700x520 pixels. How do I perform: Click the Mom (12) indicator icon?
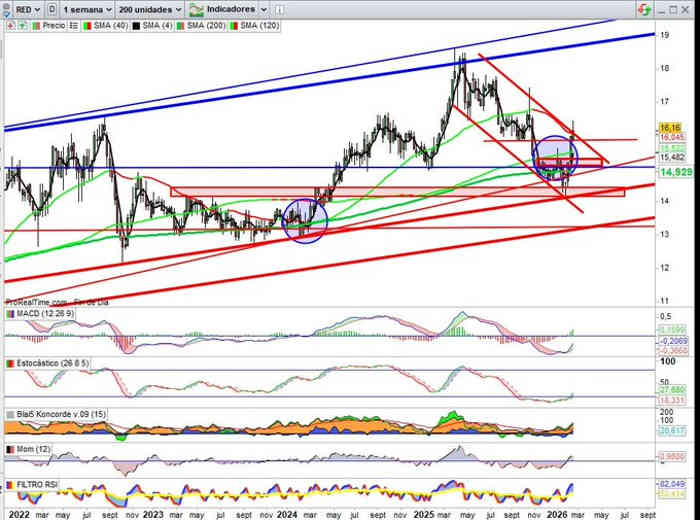click(x=10, y=448)
